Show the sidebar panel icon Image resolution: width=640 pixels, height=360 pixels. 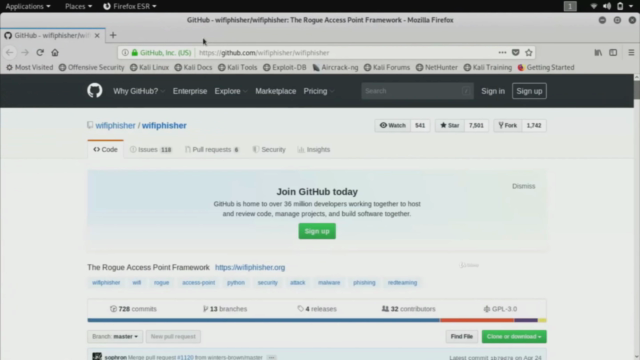point(613,53)
